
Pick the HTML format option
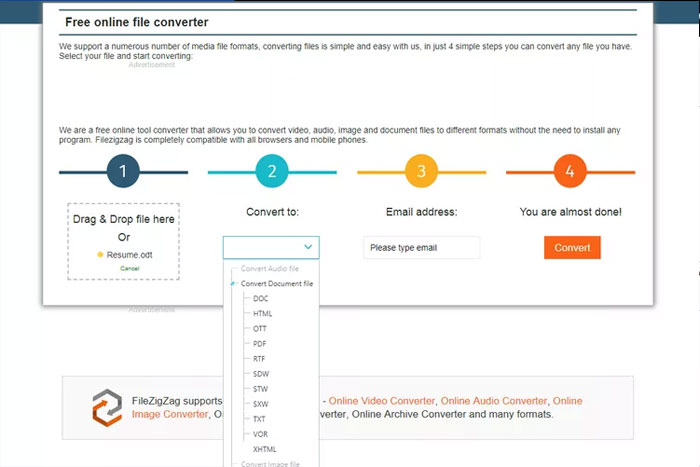[263, 314]
